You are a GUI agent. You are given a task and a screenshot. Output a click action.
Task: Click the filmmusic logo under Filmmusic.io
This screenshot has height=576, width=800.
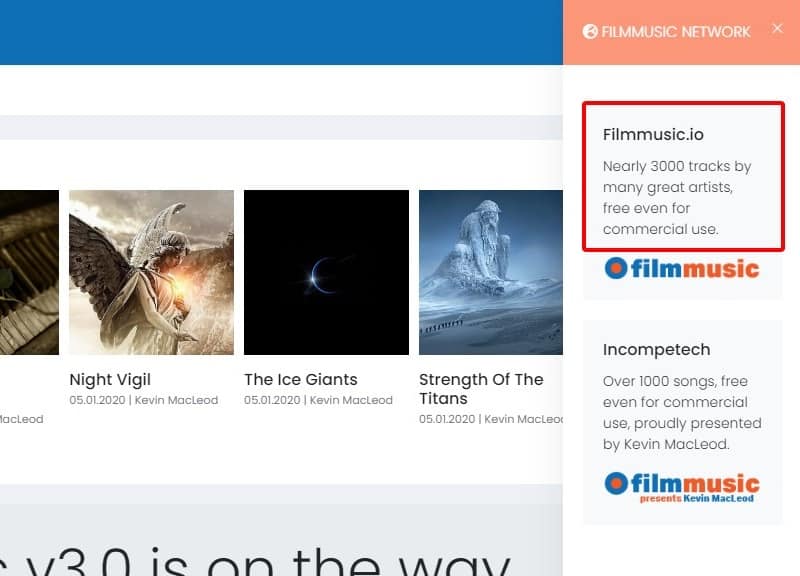pyautogui.click(x=682, y=268)
